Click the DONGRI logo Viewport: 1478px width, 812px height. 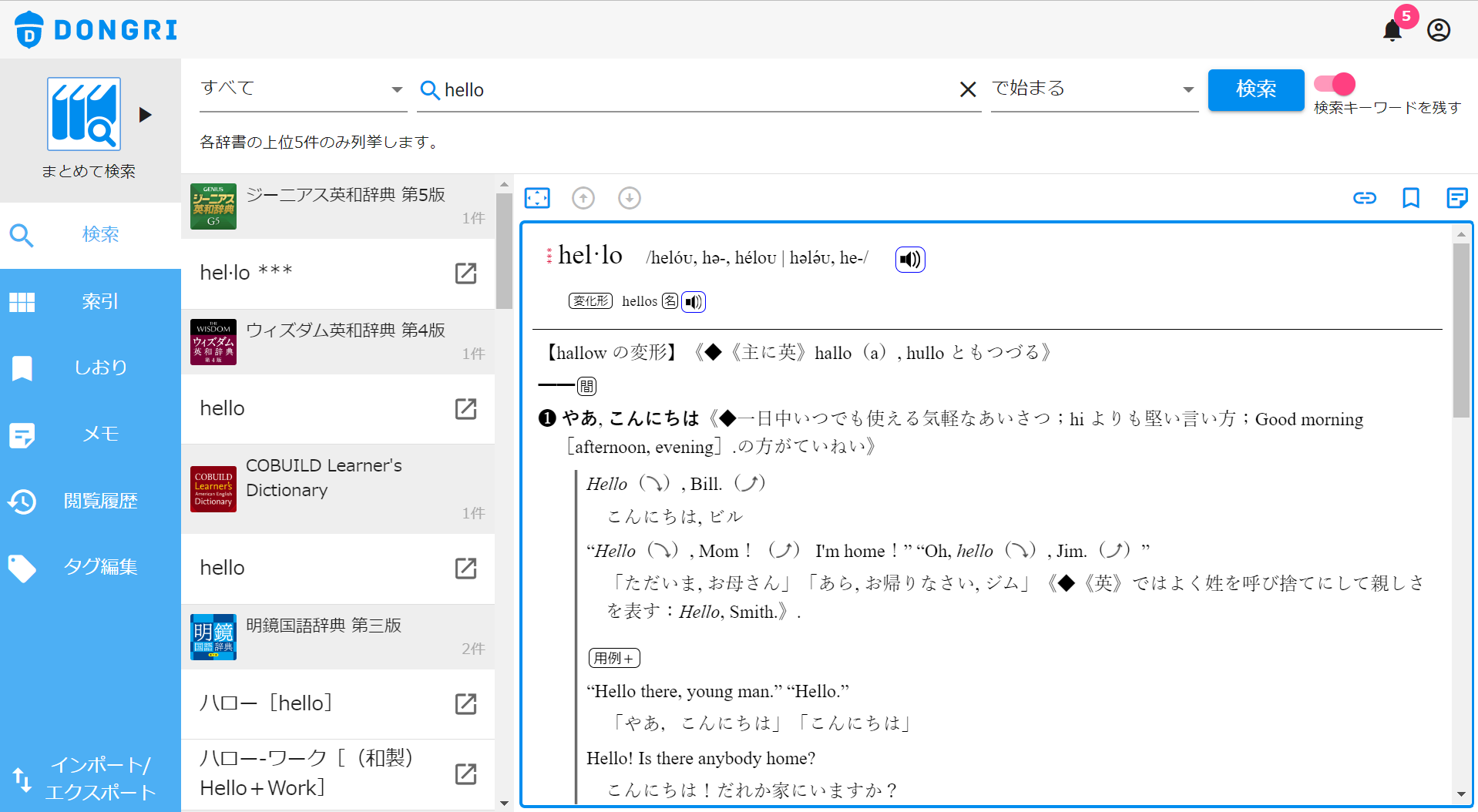point(96,30)
